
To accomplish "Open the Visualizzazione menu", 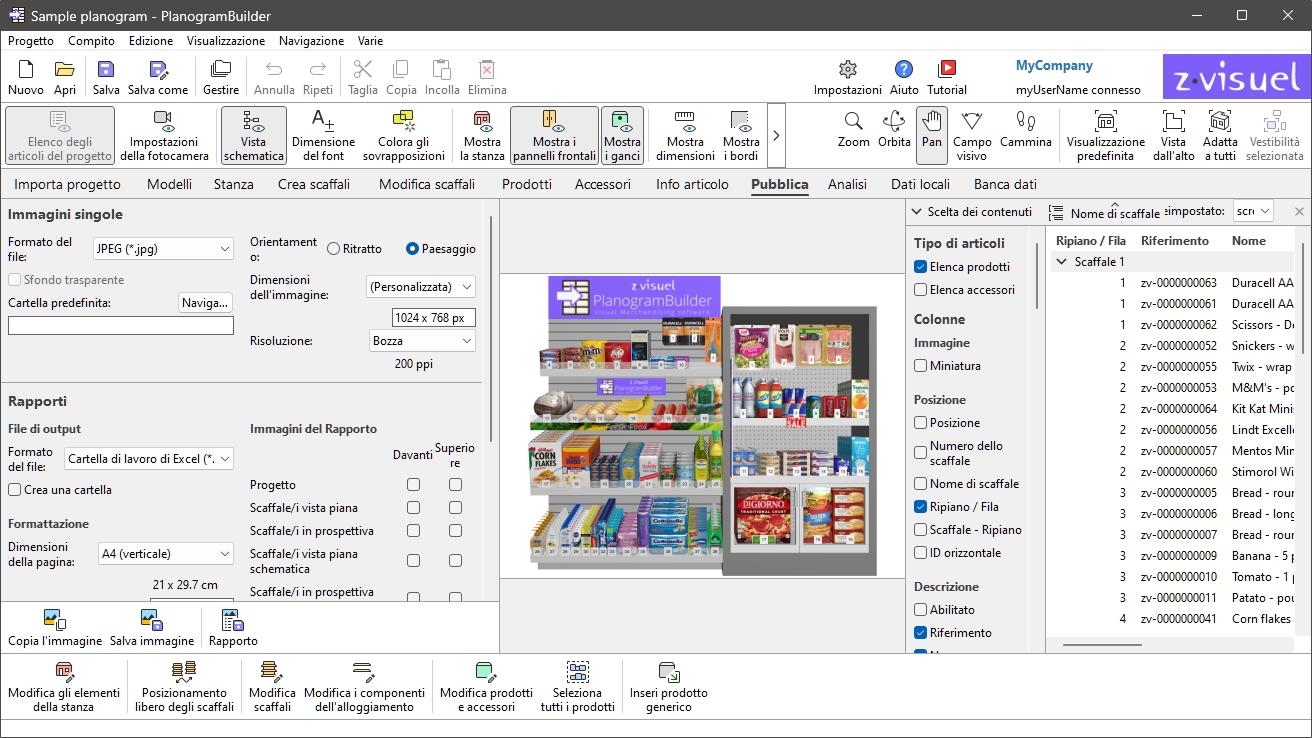I will (226, 41).
